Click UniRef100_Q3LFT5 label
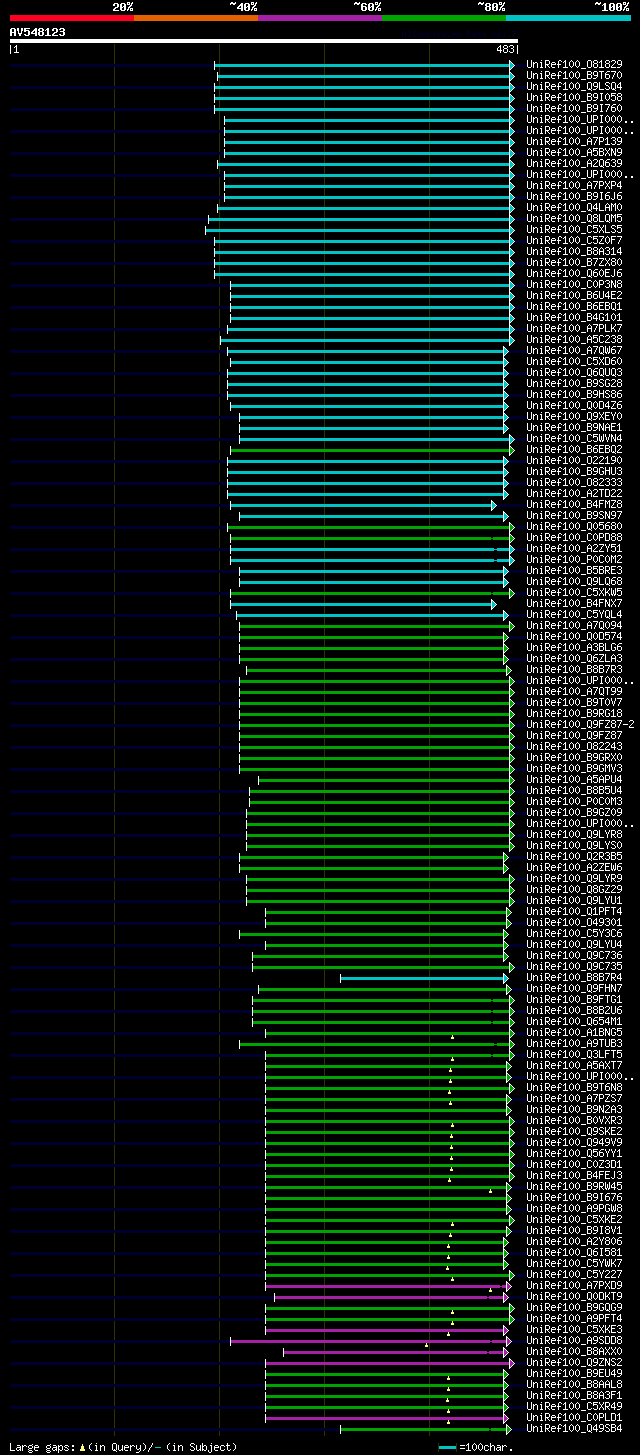 pyautogui.click(x=574, y=1054)
